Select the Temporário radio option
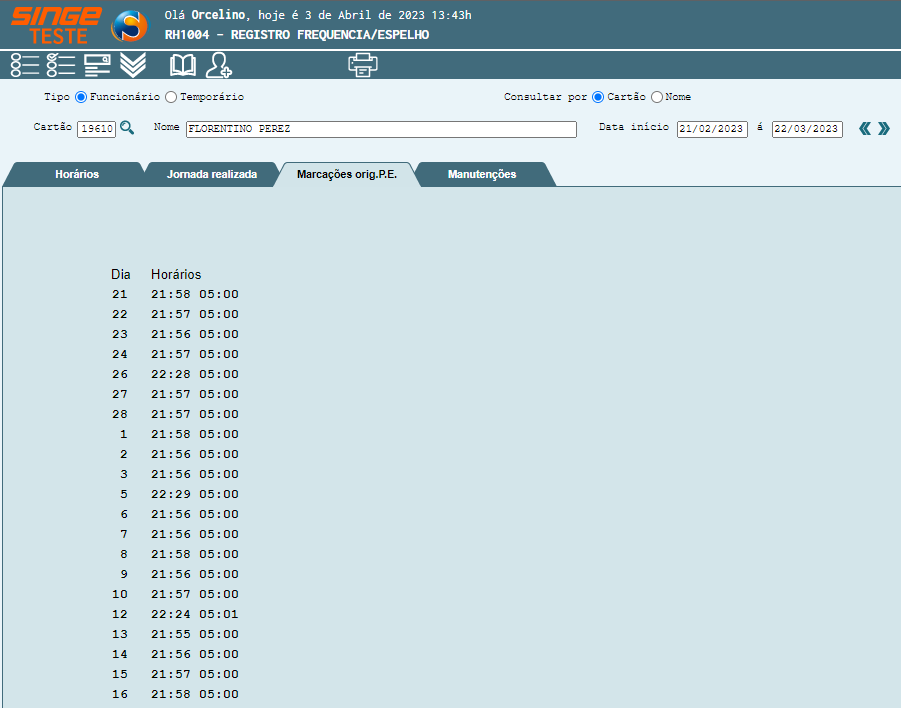 coord(171,97)
